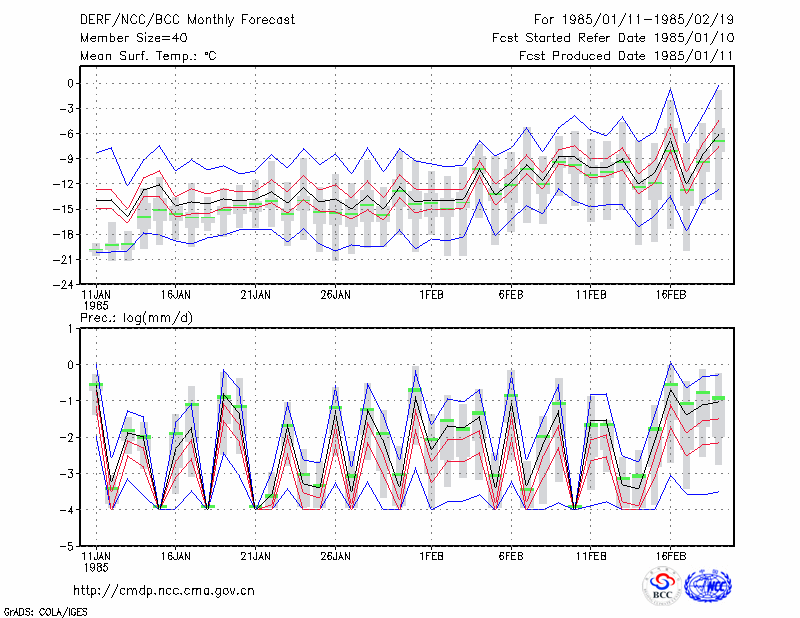
Task: Open the cmdp.ncc.cma.gov.cn URL
Action: point(164,591)
